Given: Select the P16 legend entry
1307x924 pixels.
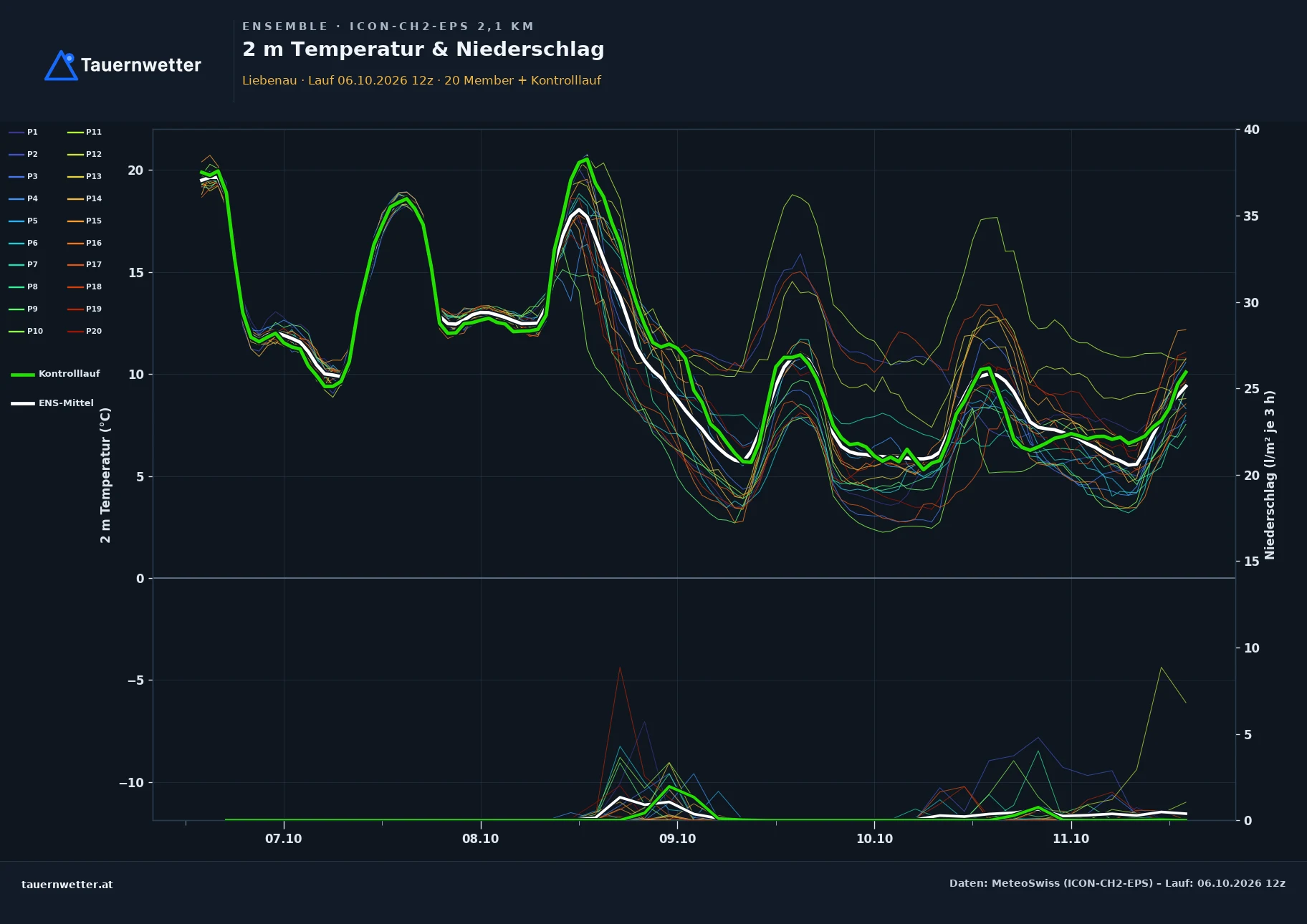Looking at the screenshot, I should pyautogui.click(x=85, y=243).
